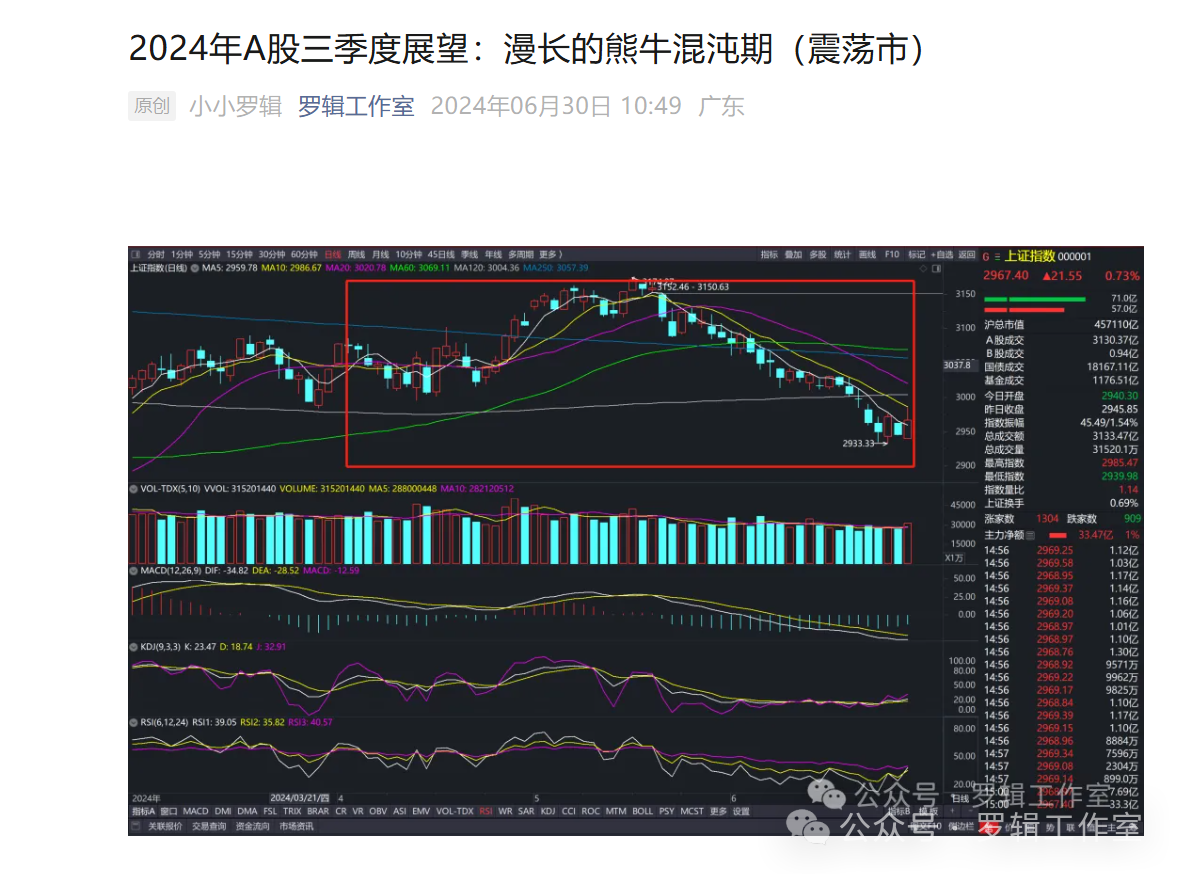Click the 标记 mark button
This screenshot has height=874, width=1180.
click(917, 255)
